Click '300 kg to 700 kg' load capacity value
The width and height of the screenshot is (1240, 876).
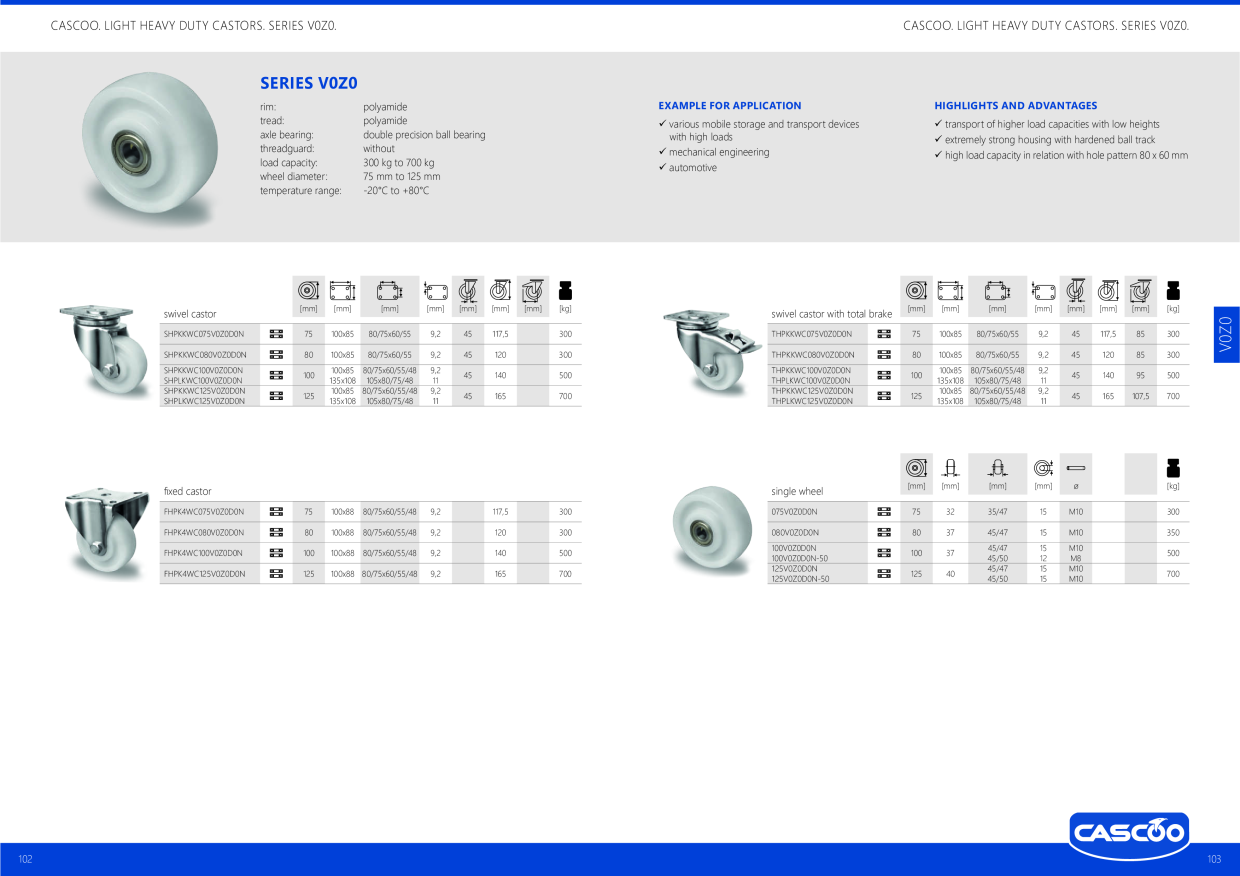399,163
